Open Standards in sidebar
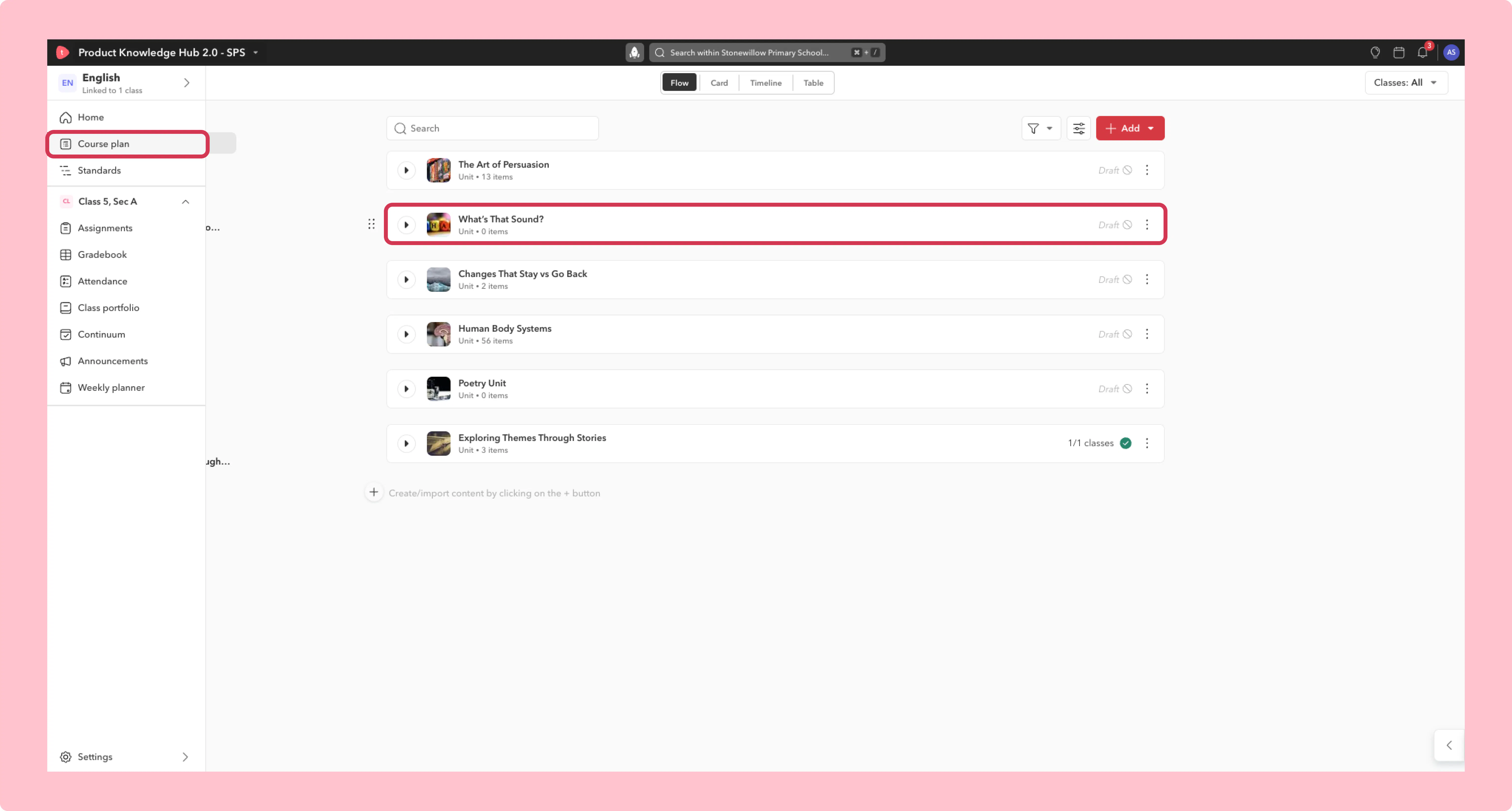 pos(127,170)
